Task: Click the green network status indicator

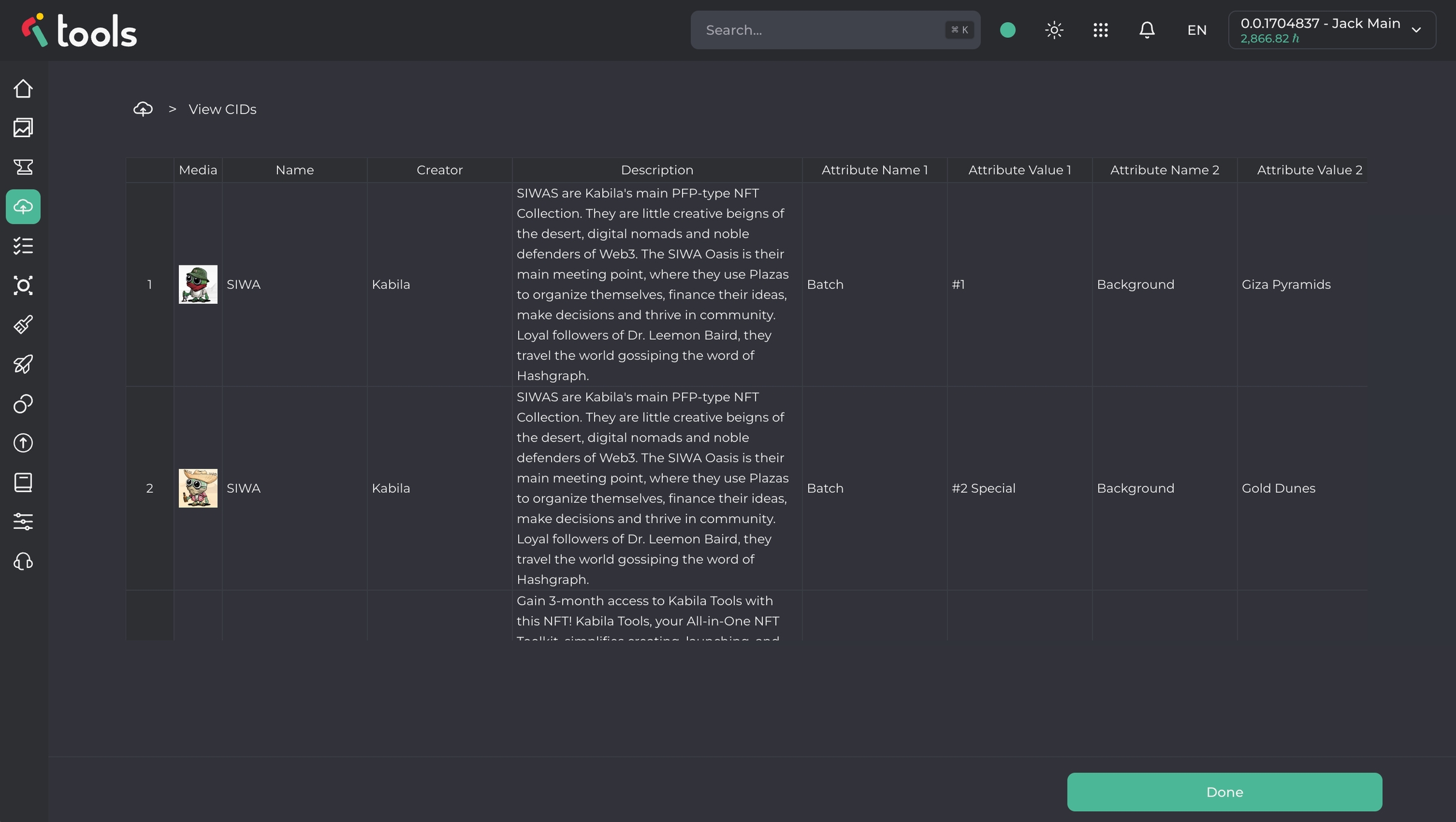Action: 1008,30
